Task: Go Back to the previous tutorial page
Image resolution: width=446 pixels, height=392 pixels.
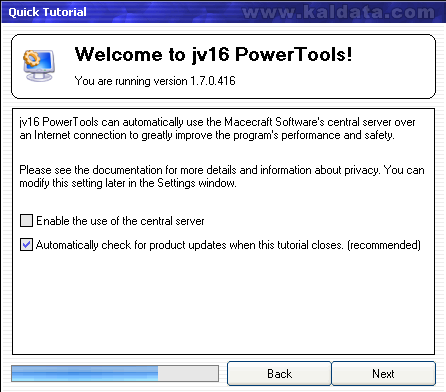Action: point(279,374)
